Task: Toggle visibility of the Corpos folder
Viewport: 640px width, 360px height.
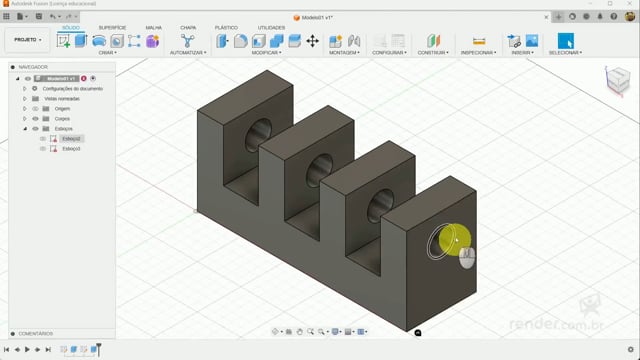Action: (36, 119)
